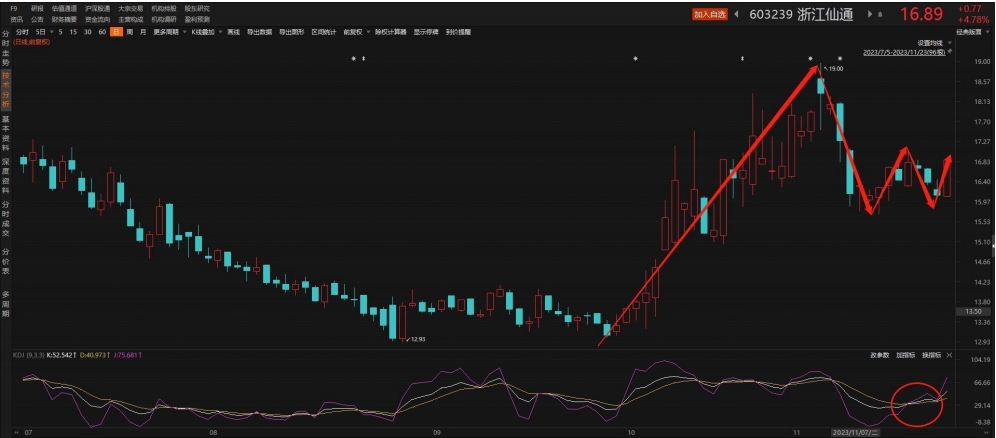The width and height of the screenshot is (996, 438).
Task: Click the up-down arrow marker above the October candles
Action: pyautogui.click(x=743, y=58)
